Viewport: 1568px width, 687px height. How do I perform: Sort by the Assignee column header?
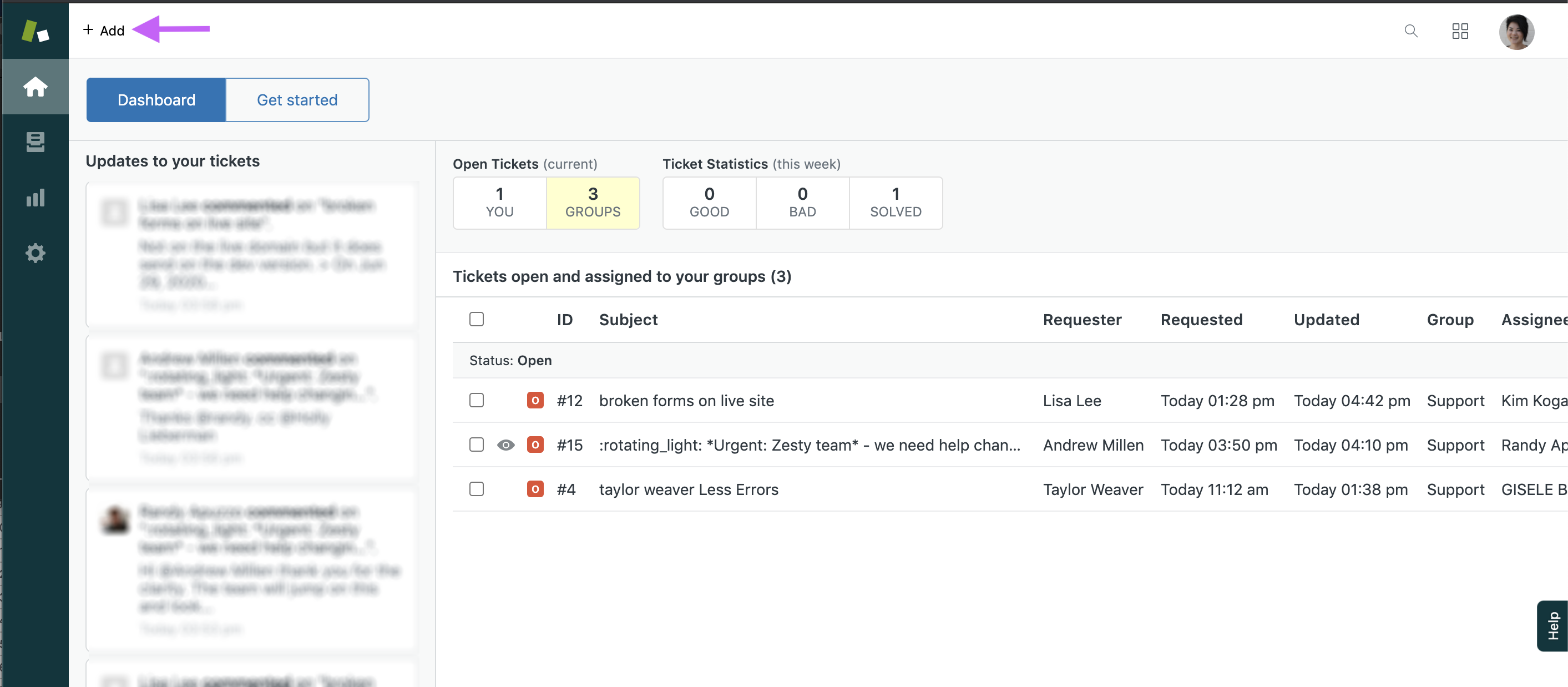1534,320
